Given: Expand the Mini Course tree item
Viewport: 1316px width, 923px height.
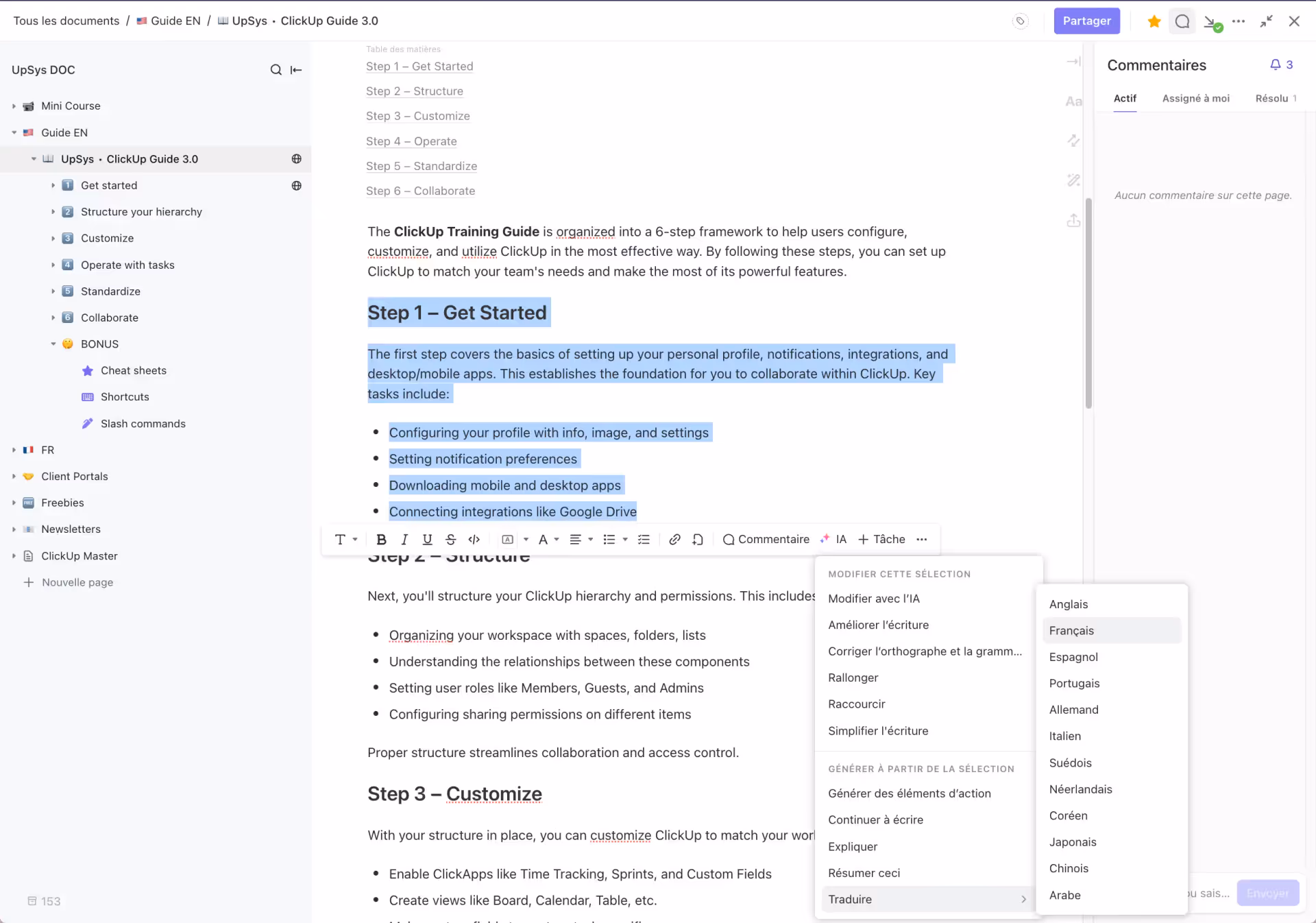Looking at the screenshot, I should [x=14, y=106].
